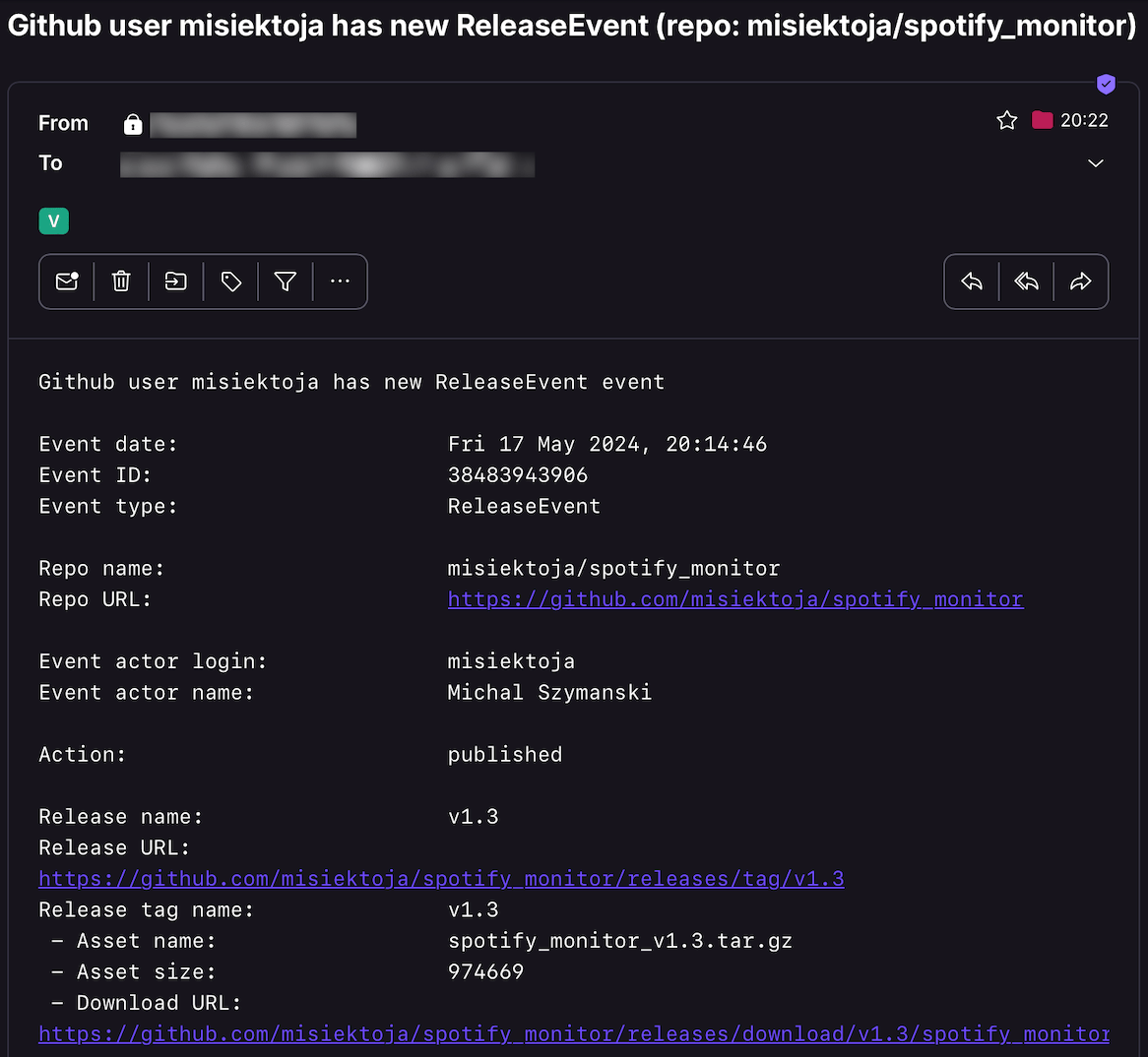Open the releases/download/v1.3 link
1148x1057 pixels.
574,1033
